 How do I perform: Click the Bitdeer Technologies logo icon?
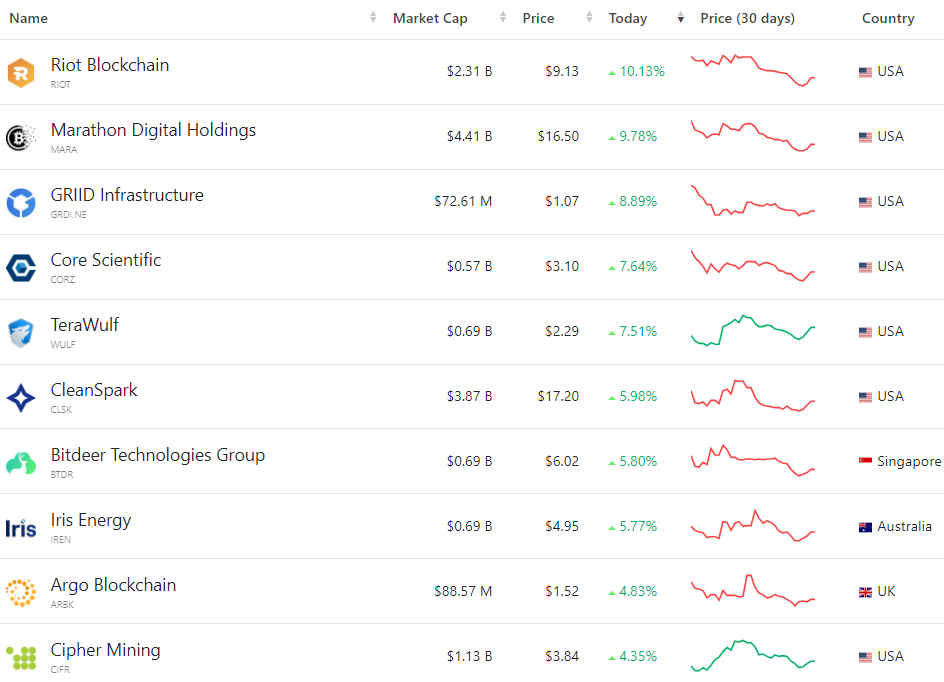coord(20,462)
